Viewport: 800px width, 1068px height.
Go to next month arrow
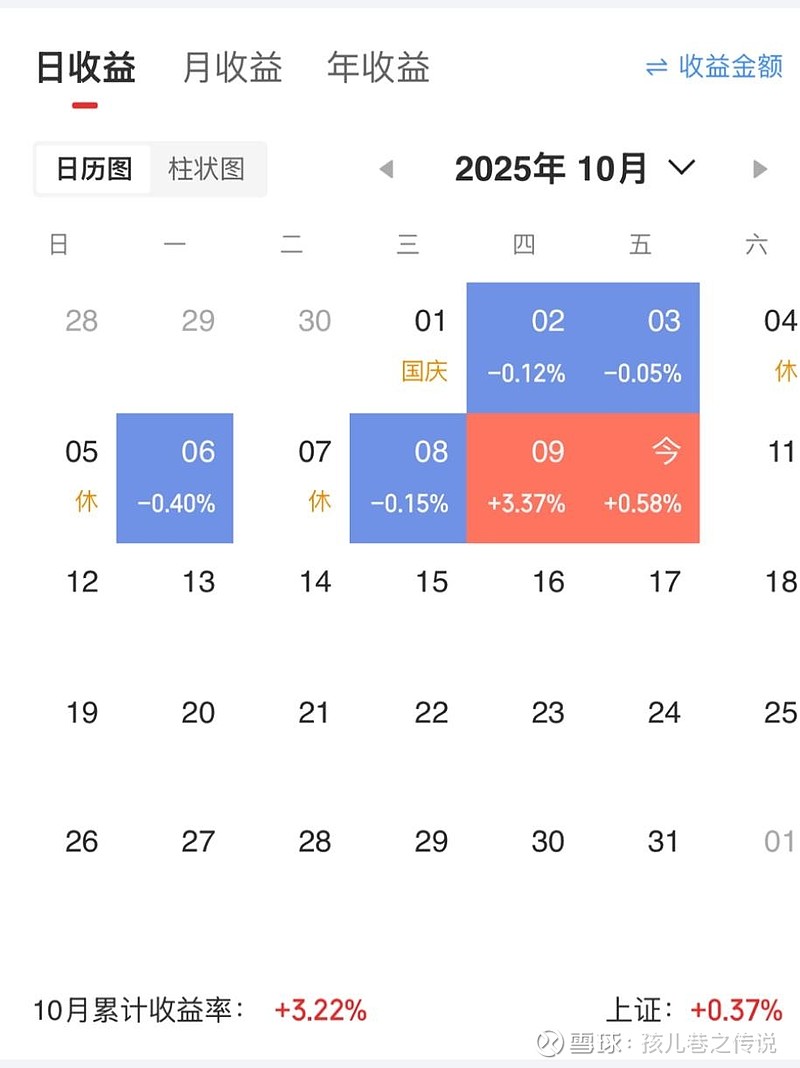pos(760,169)
